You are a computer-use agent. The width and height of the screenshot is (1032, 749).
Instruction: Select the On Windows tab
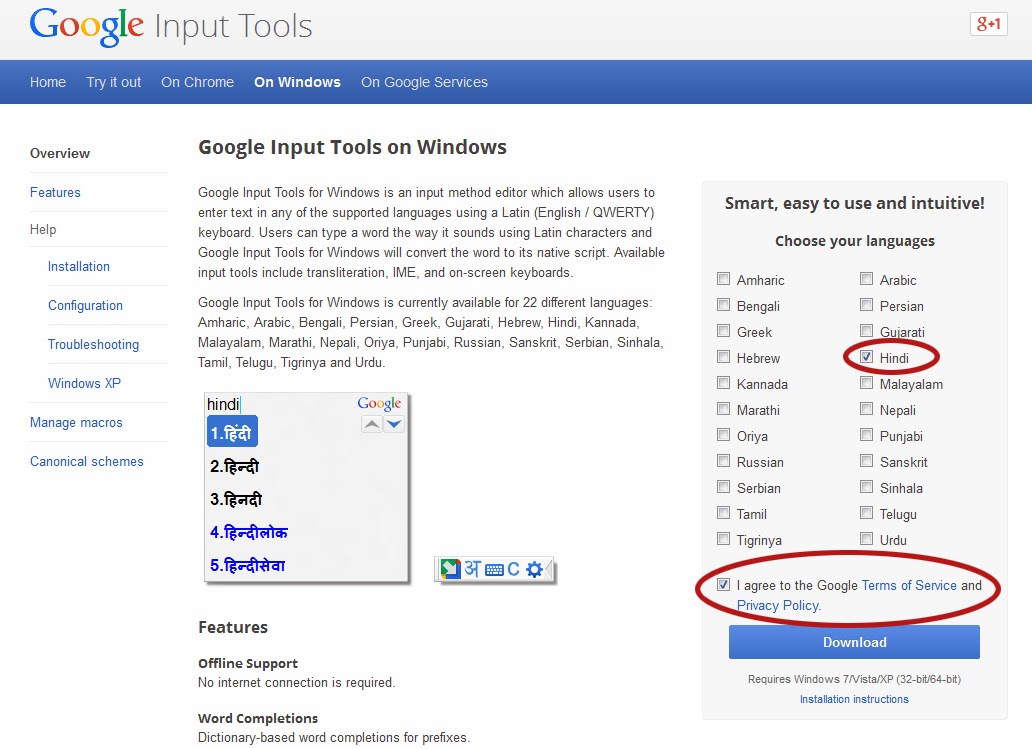tap(297, 82)
